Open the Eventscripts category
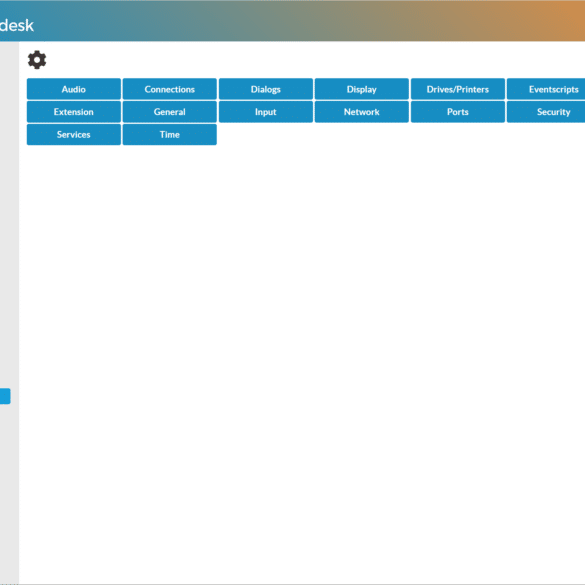Screen dimensions: 585x585 pos(546,89)
